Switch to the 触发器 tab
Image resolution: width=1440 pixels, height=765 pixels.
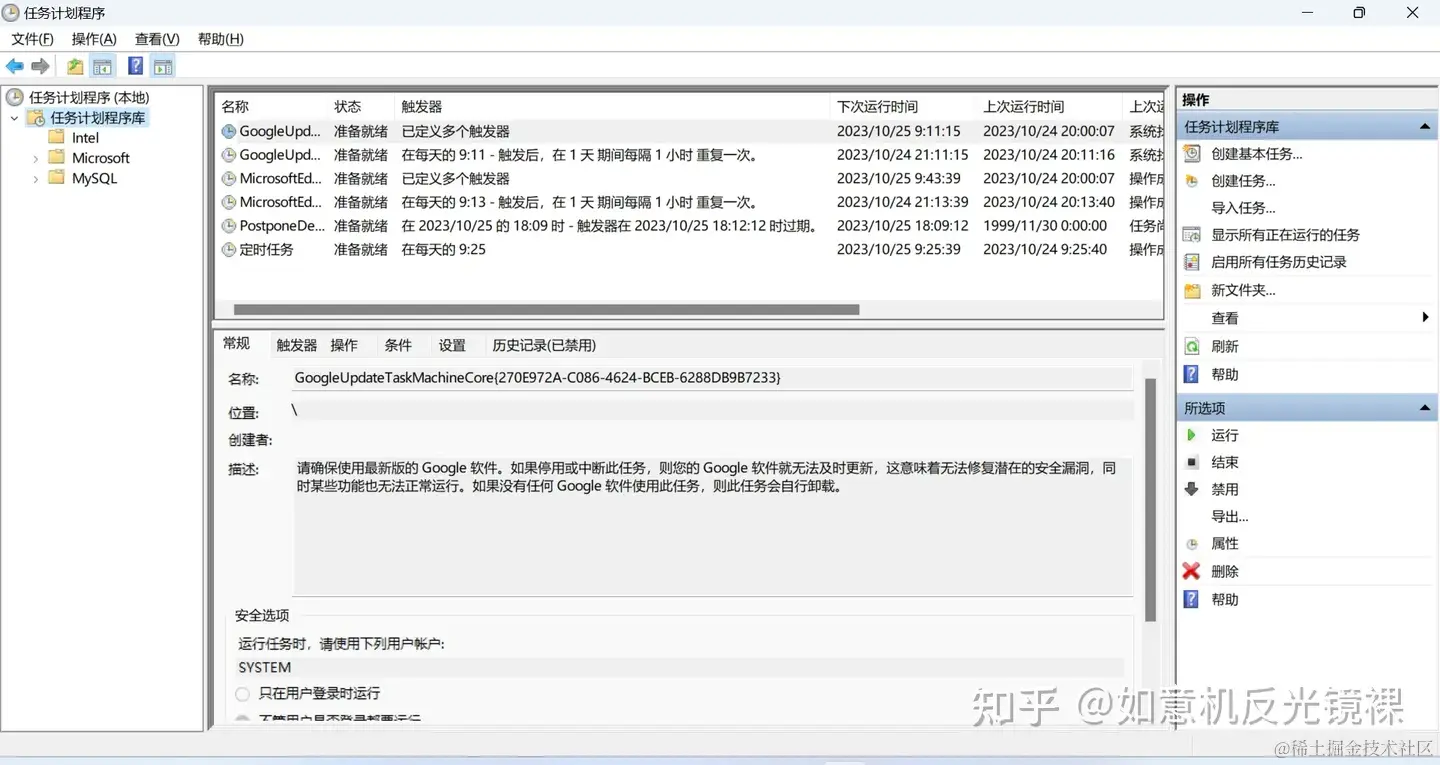[x=296, y=345]
